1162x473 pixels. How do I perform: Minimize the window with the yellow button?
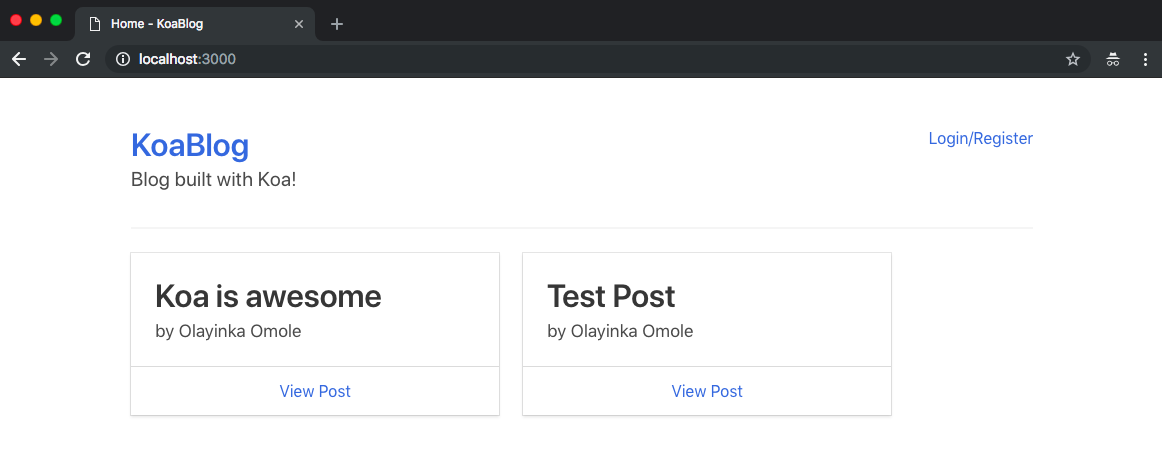(36, 20)
